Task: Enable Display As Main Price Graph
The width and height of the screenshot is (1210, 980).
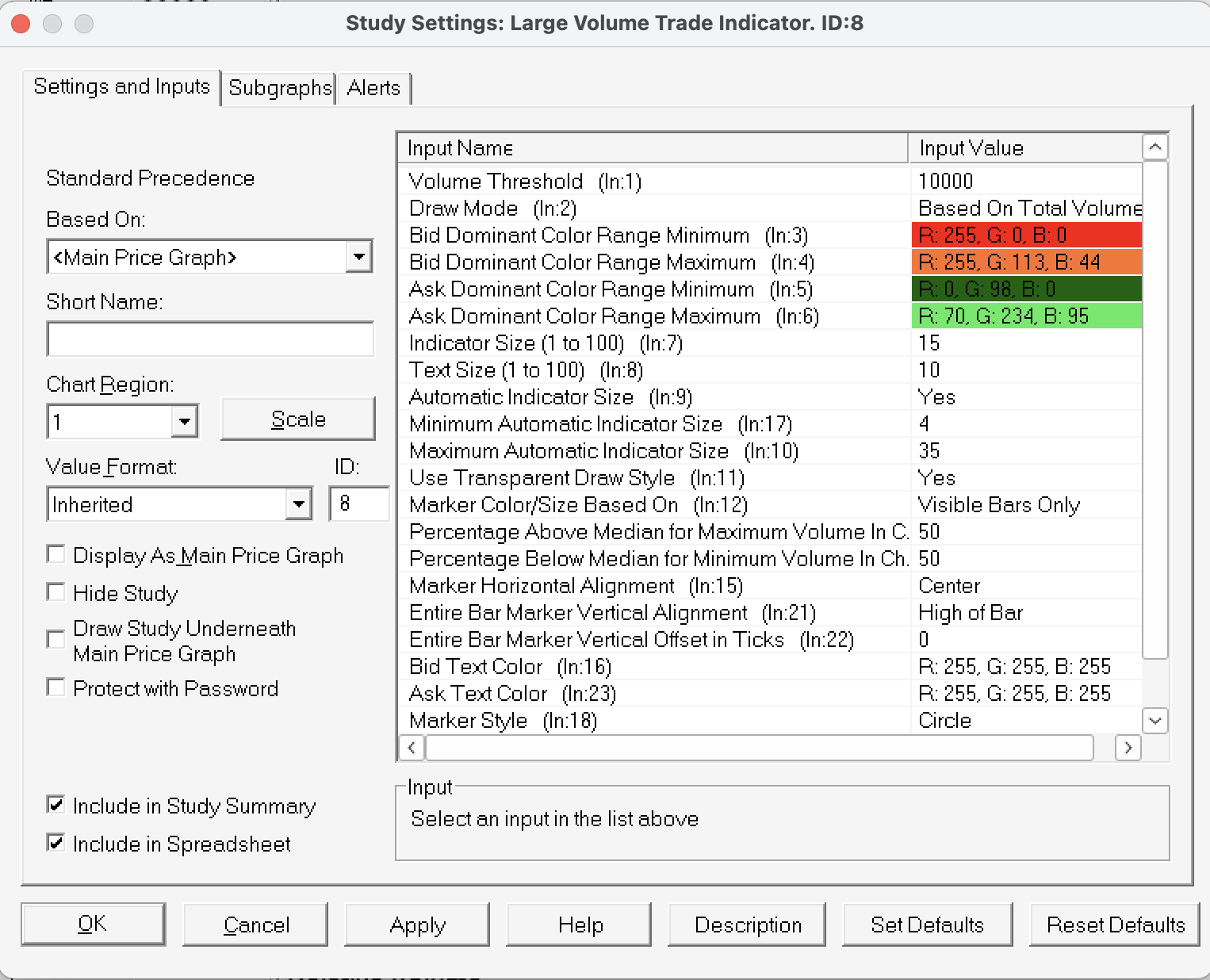Action: [56, 554]
